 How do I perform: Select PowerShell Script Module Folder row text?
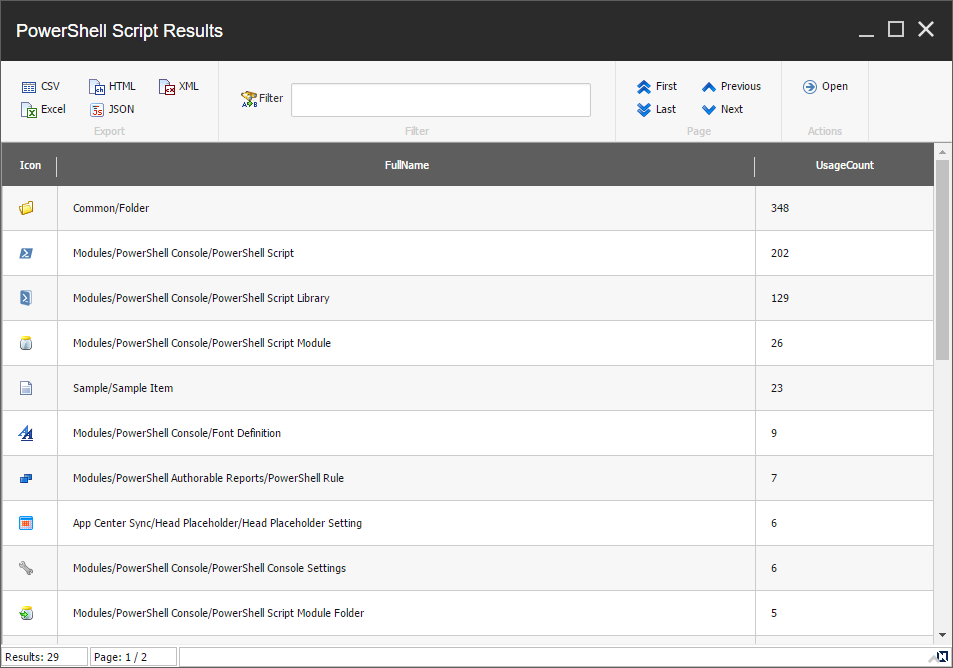(218, 613)
